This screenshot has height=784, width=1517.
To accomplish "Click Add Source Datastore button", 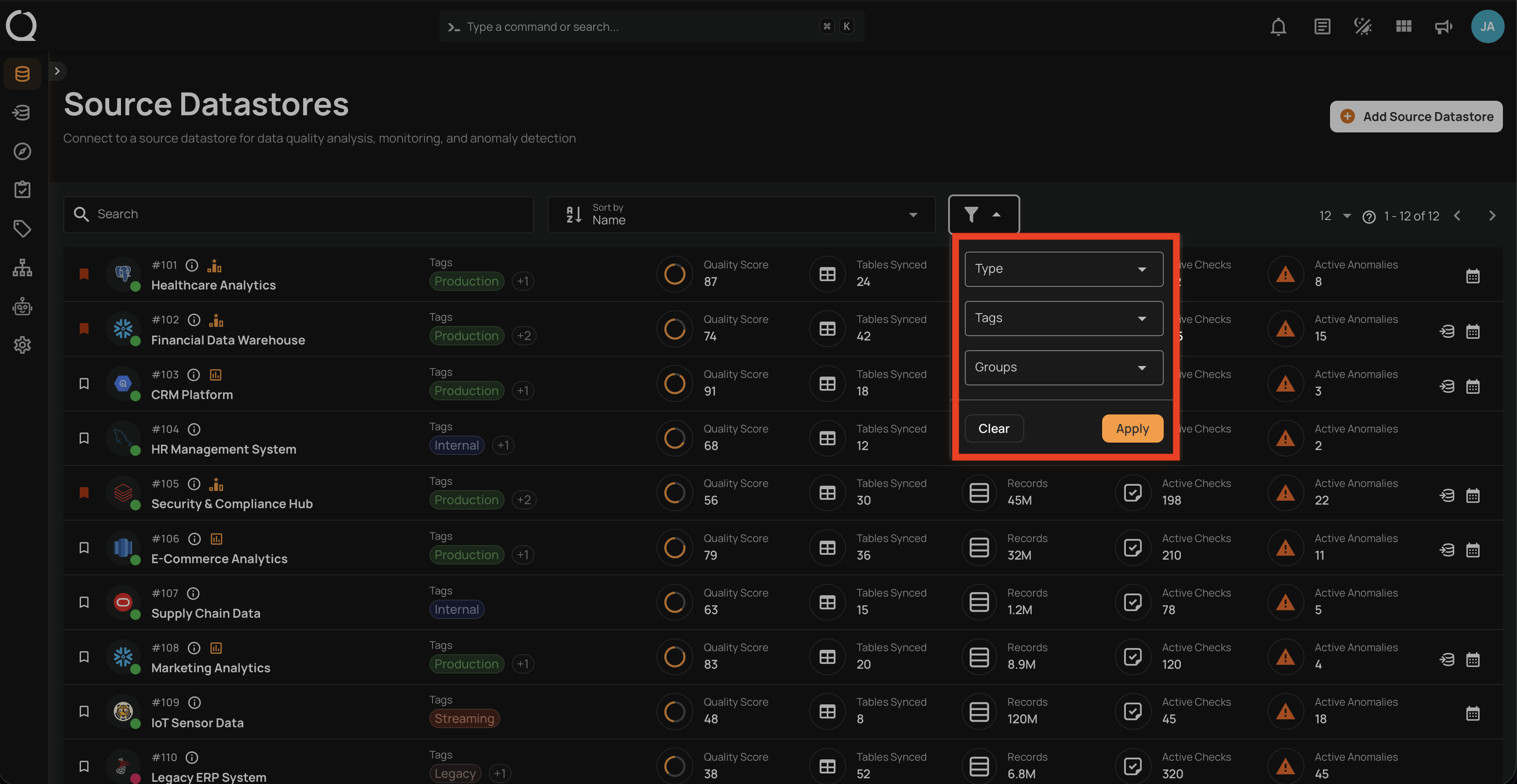I will pyautogui.click(x=1416, y=117).
